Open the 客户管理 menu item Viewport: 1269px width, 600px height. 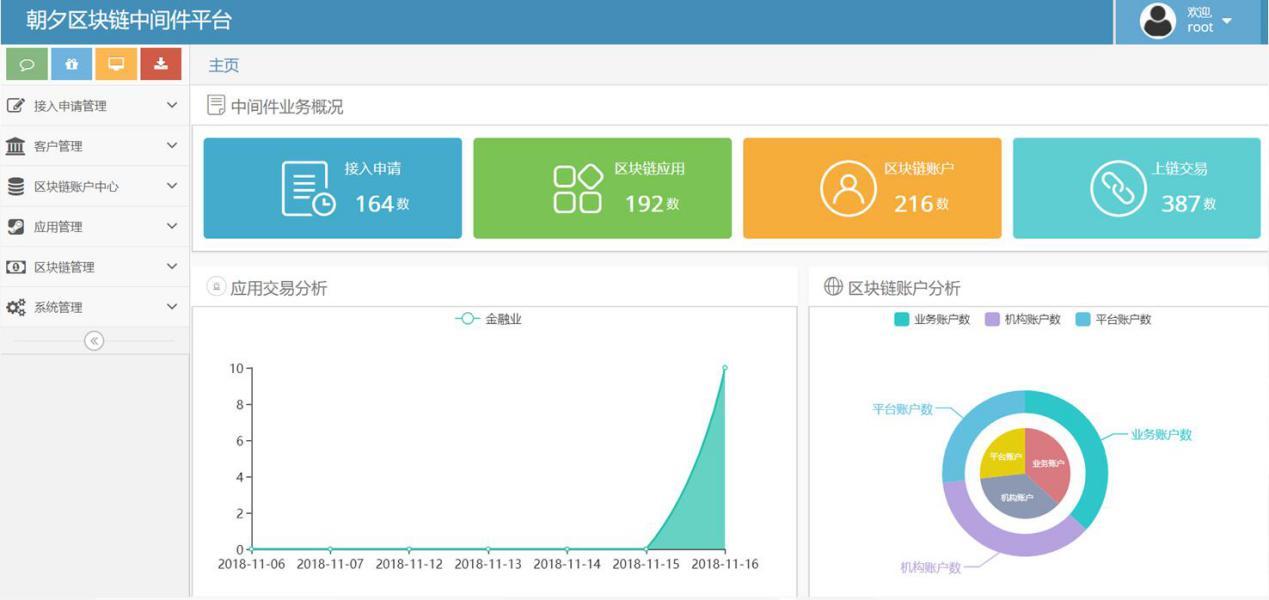94,146
